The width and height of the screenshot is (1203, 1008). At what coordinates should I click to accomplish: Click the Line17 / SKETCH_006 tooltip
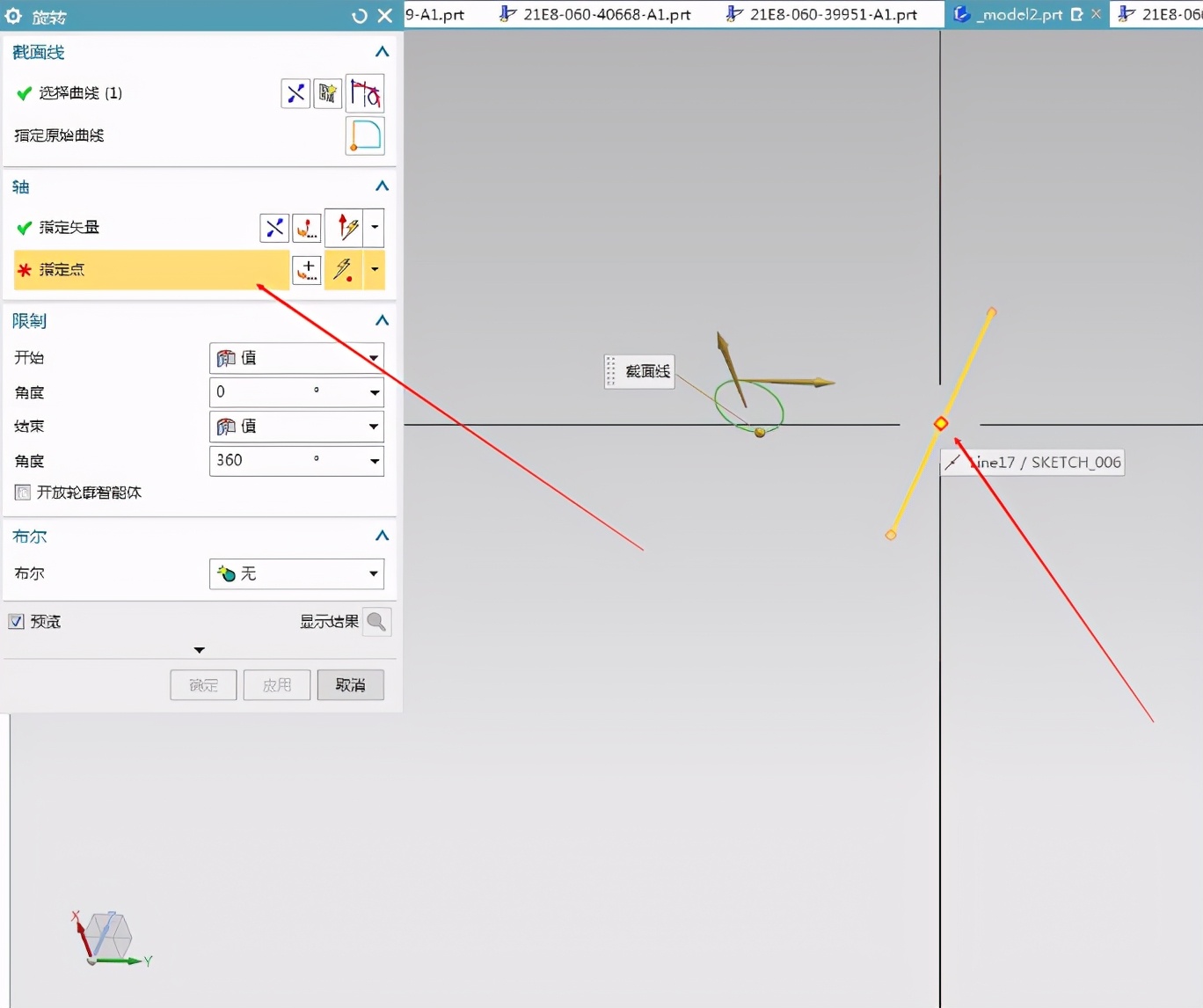click(x=1033, y=463)
